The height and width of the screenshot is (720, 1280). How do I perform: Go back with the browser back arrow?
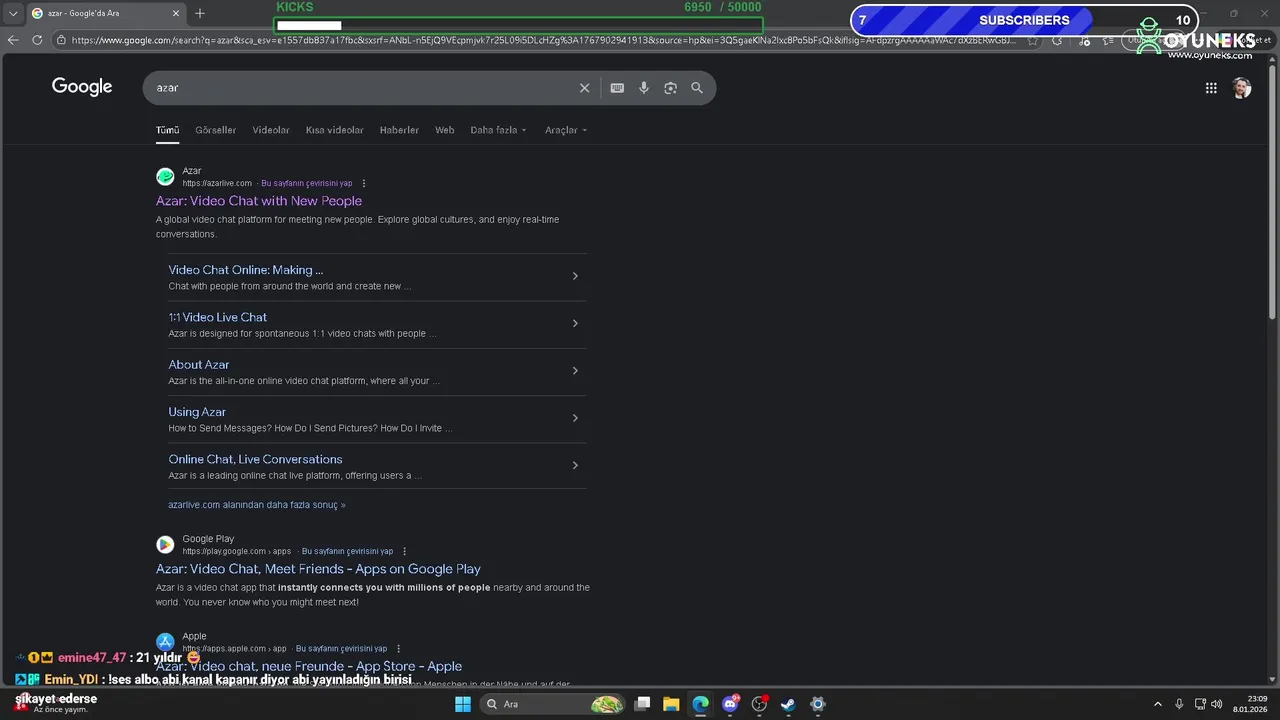(13, 40)
